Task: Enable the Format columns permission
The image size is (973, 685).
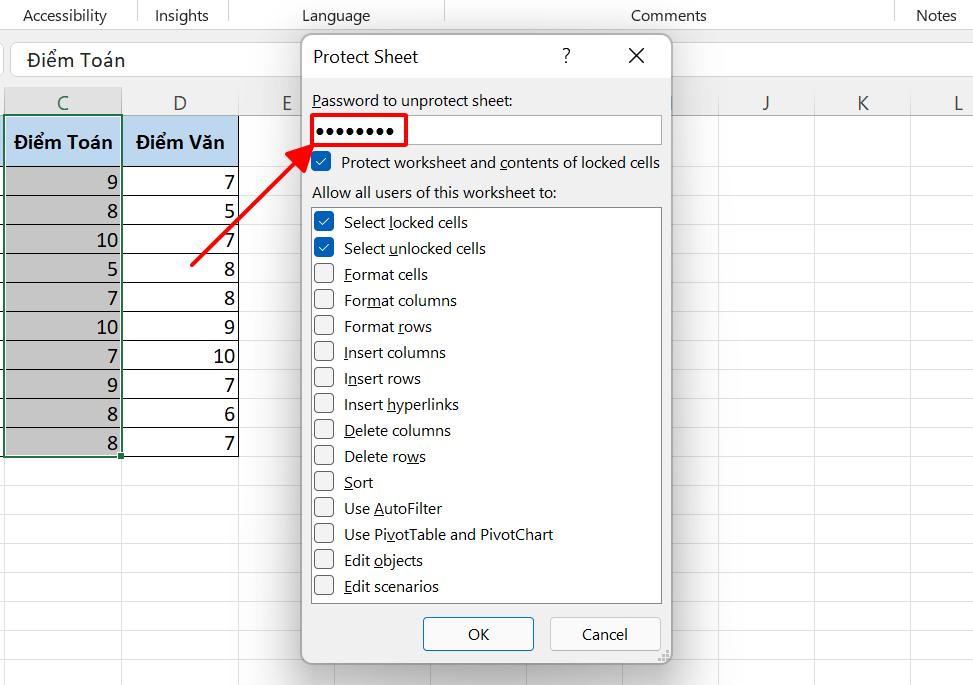Action: click(324, 300)
